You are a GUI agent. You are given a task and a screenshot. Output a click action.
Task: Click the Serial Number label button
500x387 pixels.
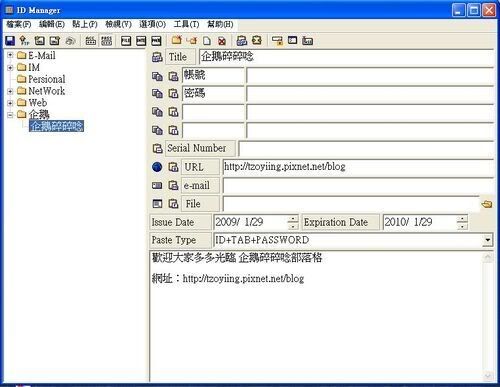(x=200, y=148)
